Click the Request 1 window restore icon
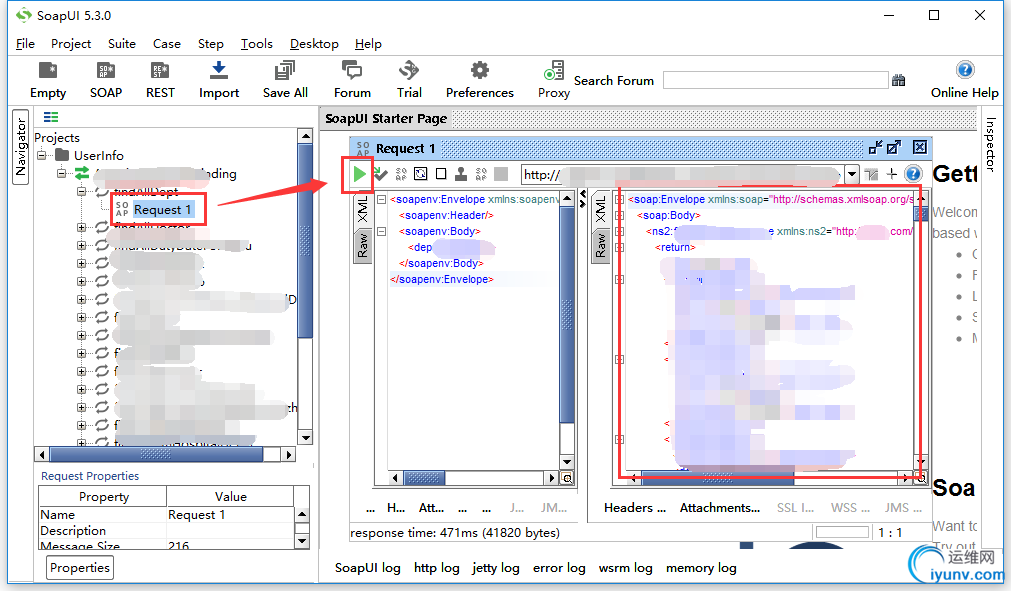The height and width of the screenshot is (591, 1011). (x=875, y=148)
